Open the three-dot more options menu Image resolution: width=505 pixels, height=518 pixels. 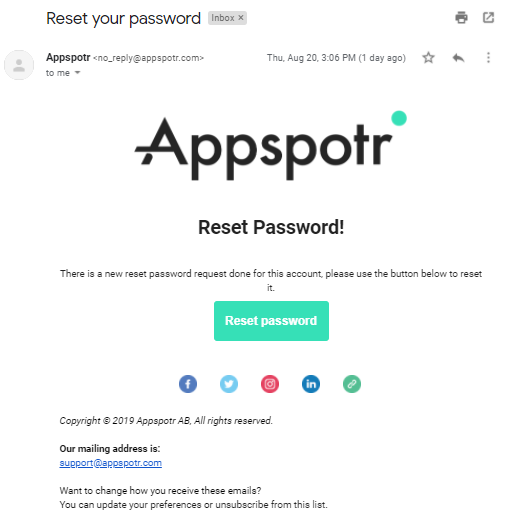(x=488, y=58)
